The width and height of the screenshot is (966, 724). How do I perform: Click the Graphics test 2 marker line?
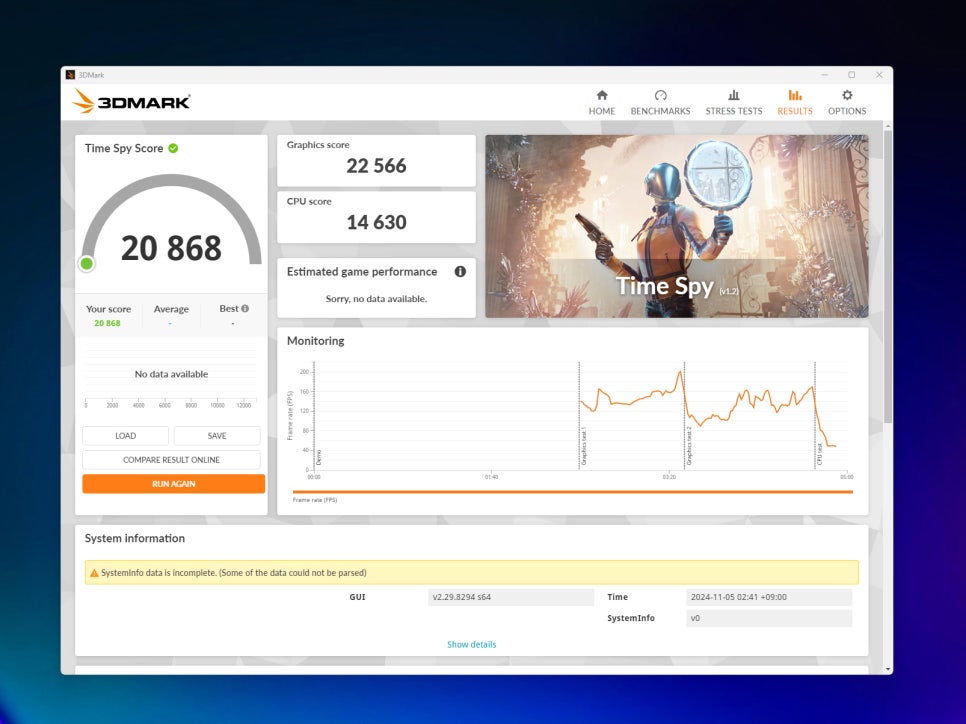tap(684, 415)
